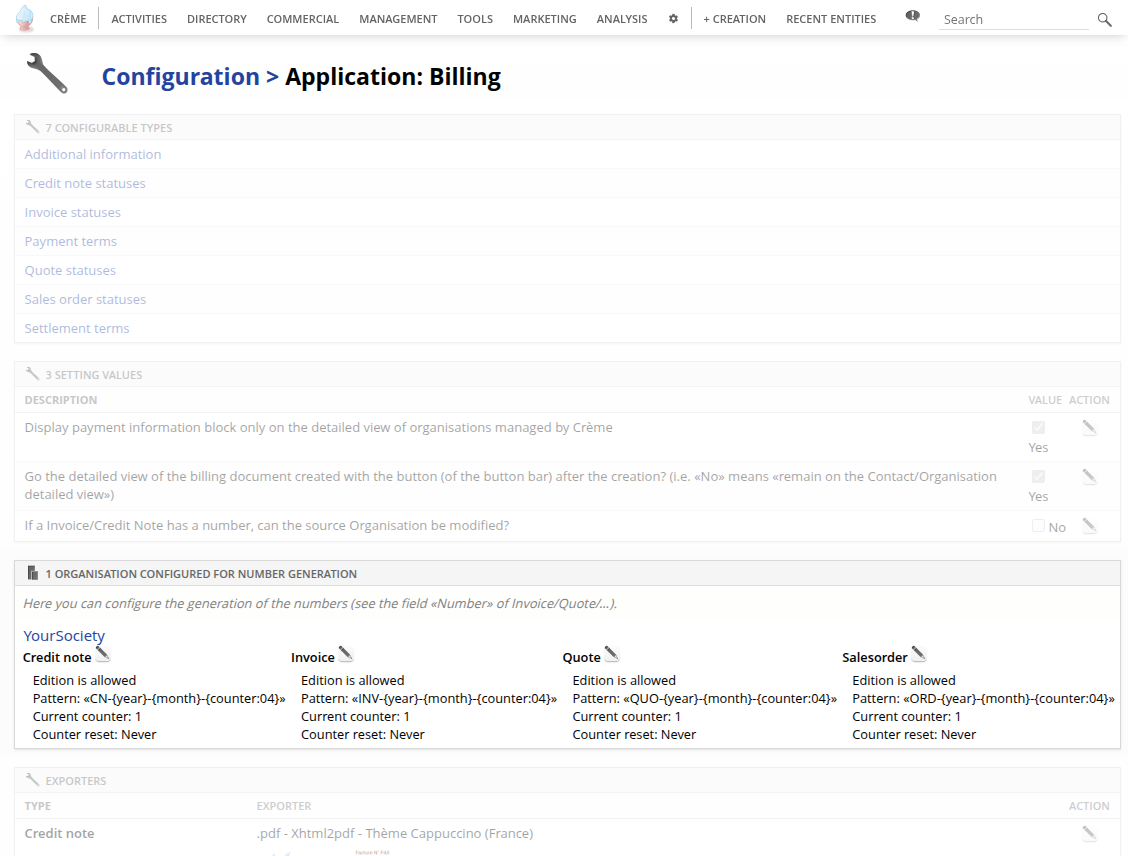The height and width of the screenshot is (856, 1128).
Task: Click Current counter: 1 under Quote
Action: pyautogui.click(x=627, y=716)
